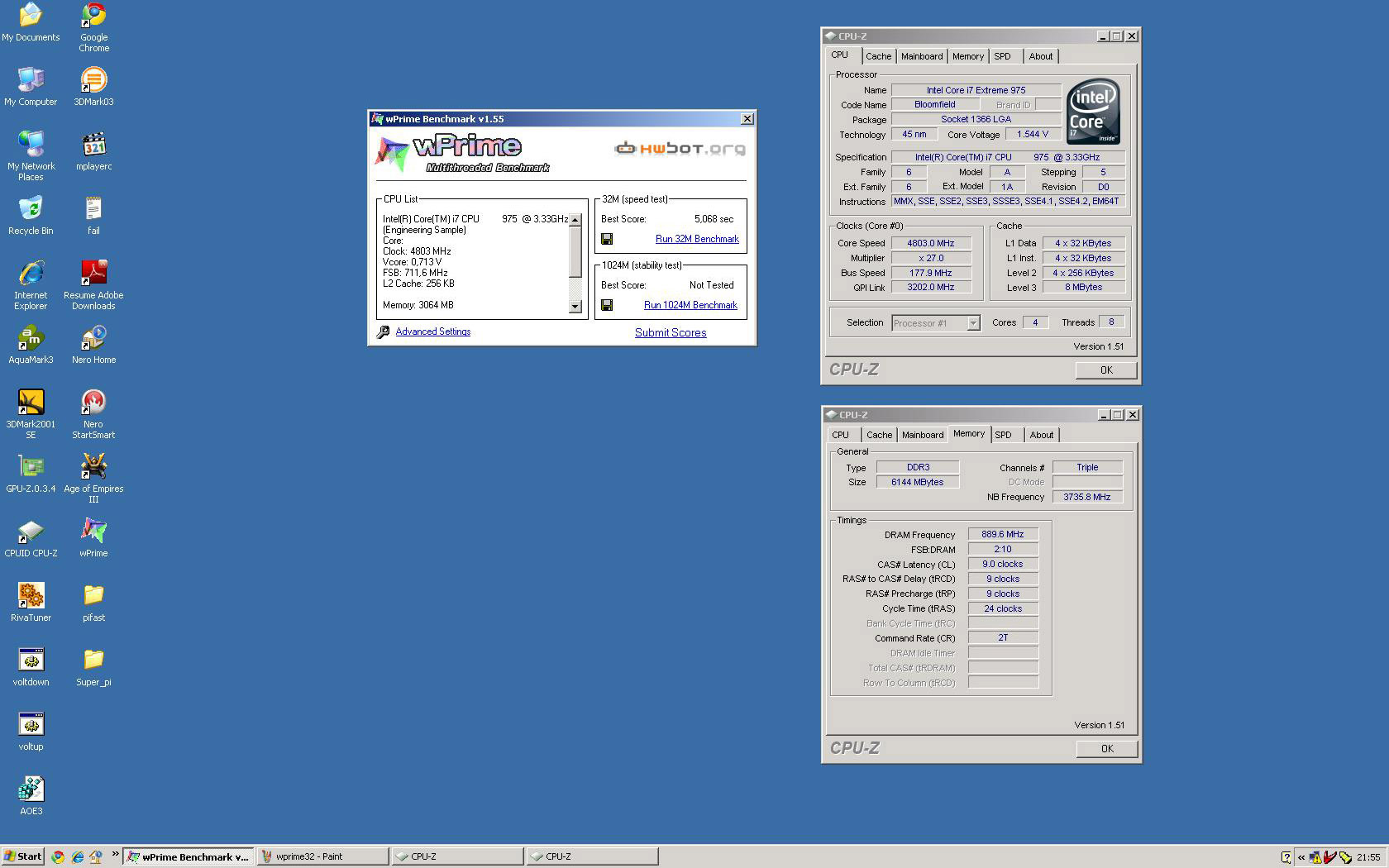This screenshot has width=1389, height=868.
Task: Select the Super_pi folder icon
Action: point(93,668)
